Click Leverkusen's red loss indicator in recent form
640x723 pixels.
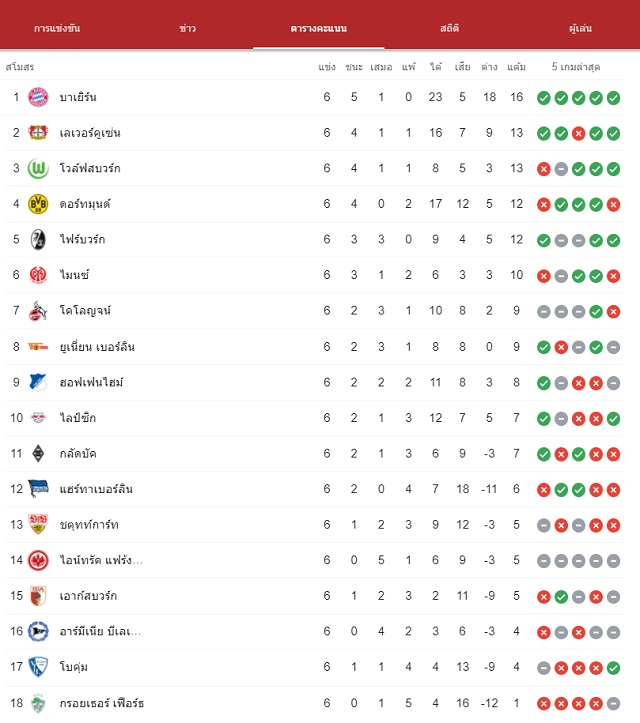[578, 134]
